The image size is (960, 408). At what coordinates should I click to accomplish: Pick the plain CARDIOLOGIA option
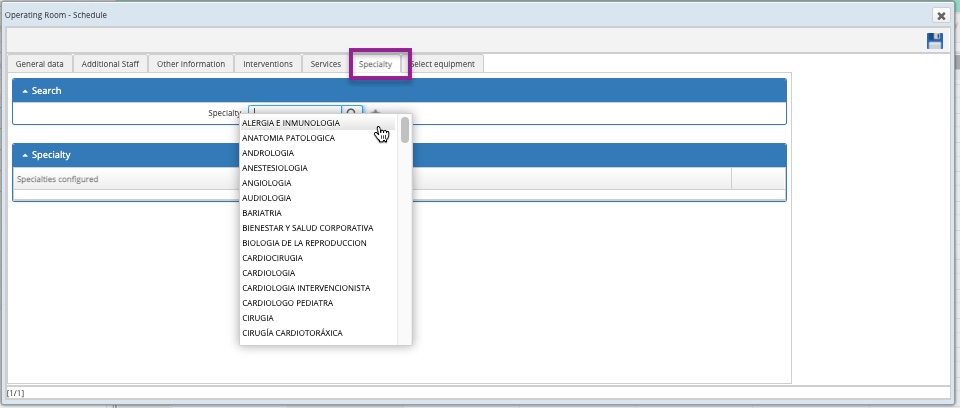tap(318, 273)
